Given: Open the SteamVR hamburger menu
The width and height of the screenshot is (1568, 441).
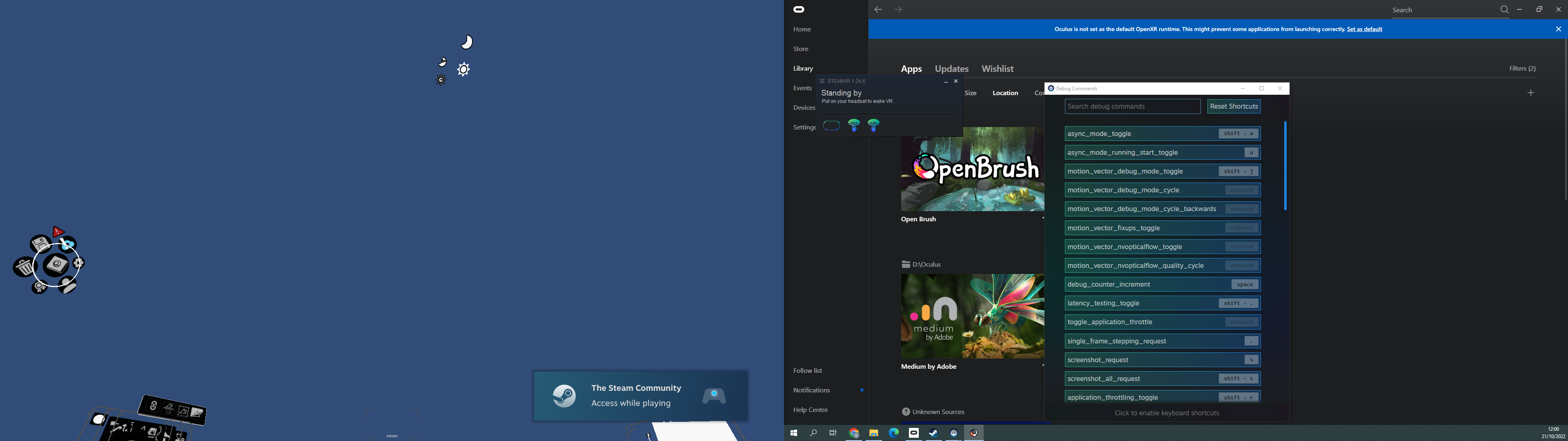Looking at the screenshot, I should 822,81.
